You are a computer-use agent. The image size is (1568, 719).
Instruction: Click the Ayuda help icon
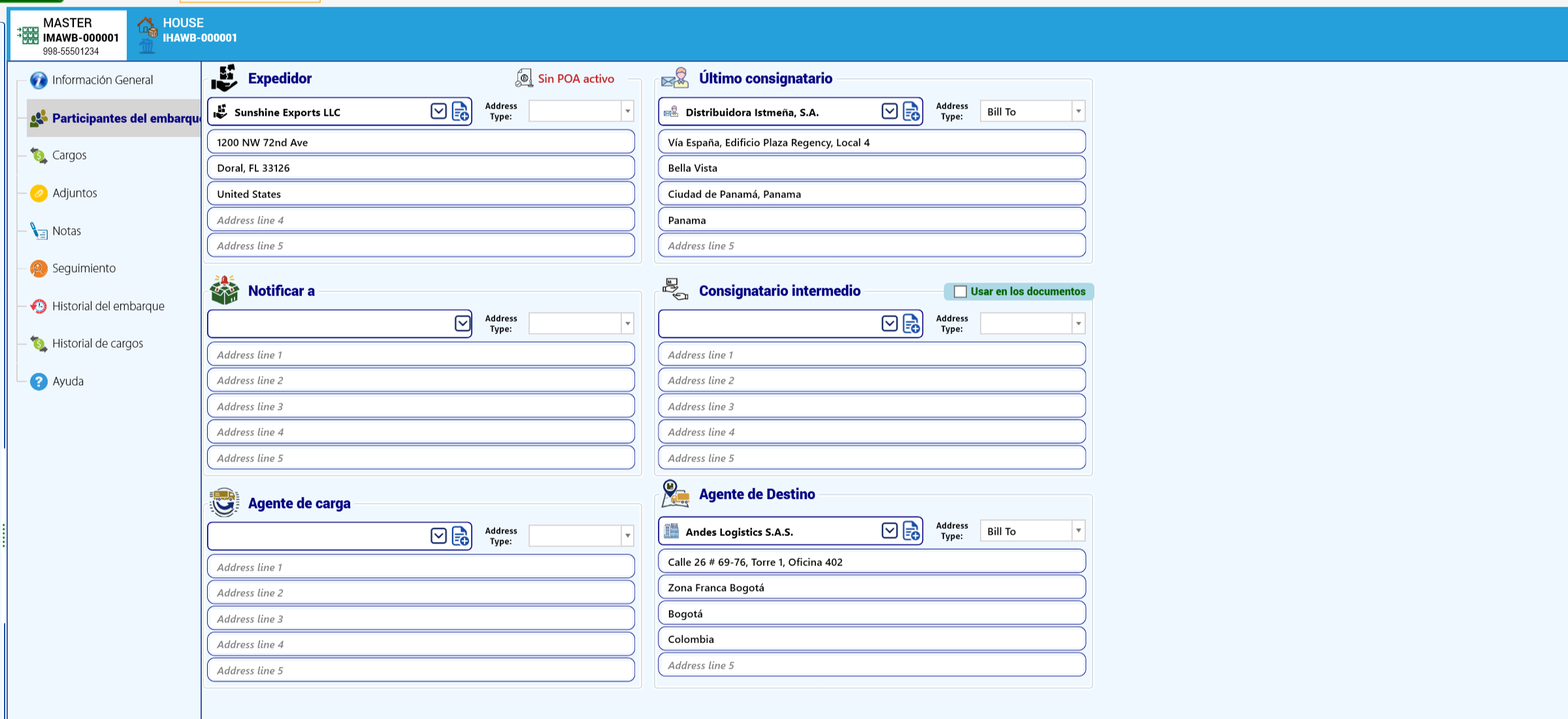(x=39, y=382)
